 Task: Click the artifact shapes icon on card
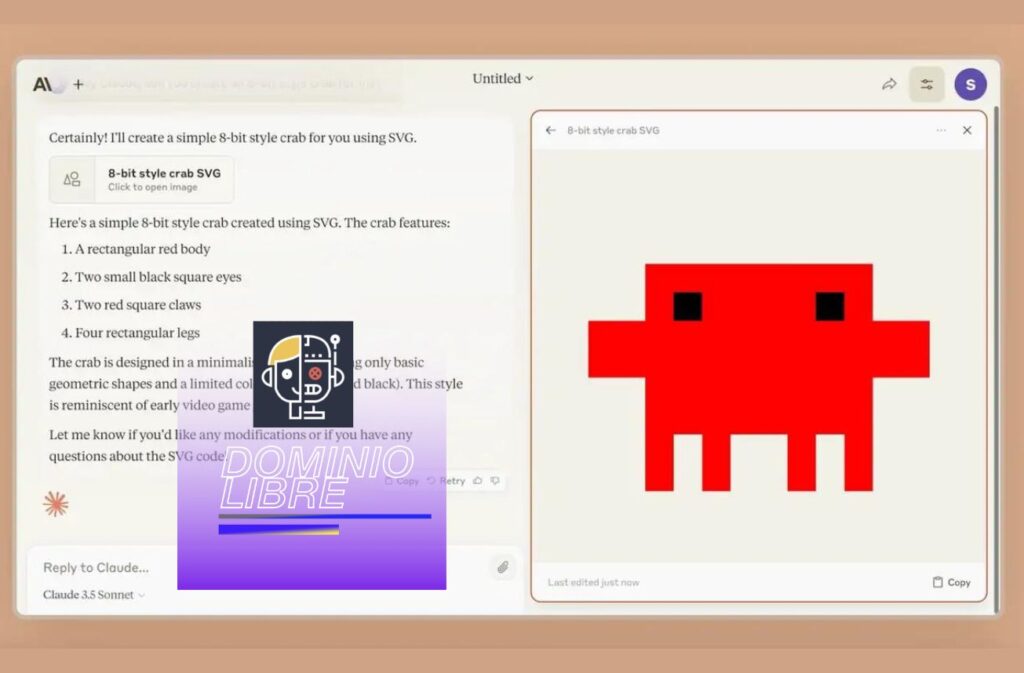[x=72, y=179]
